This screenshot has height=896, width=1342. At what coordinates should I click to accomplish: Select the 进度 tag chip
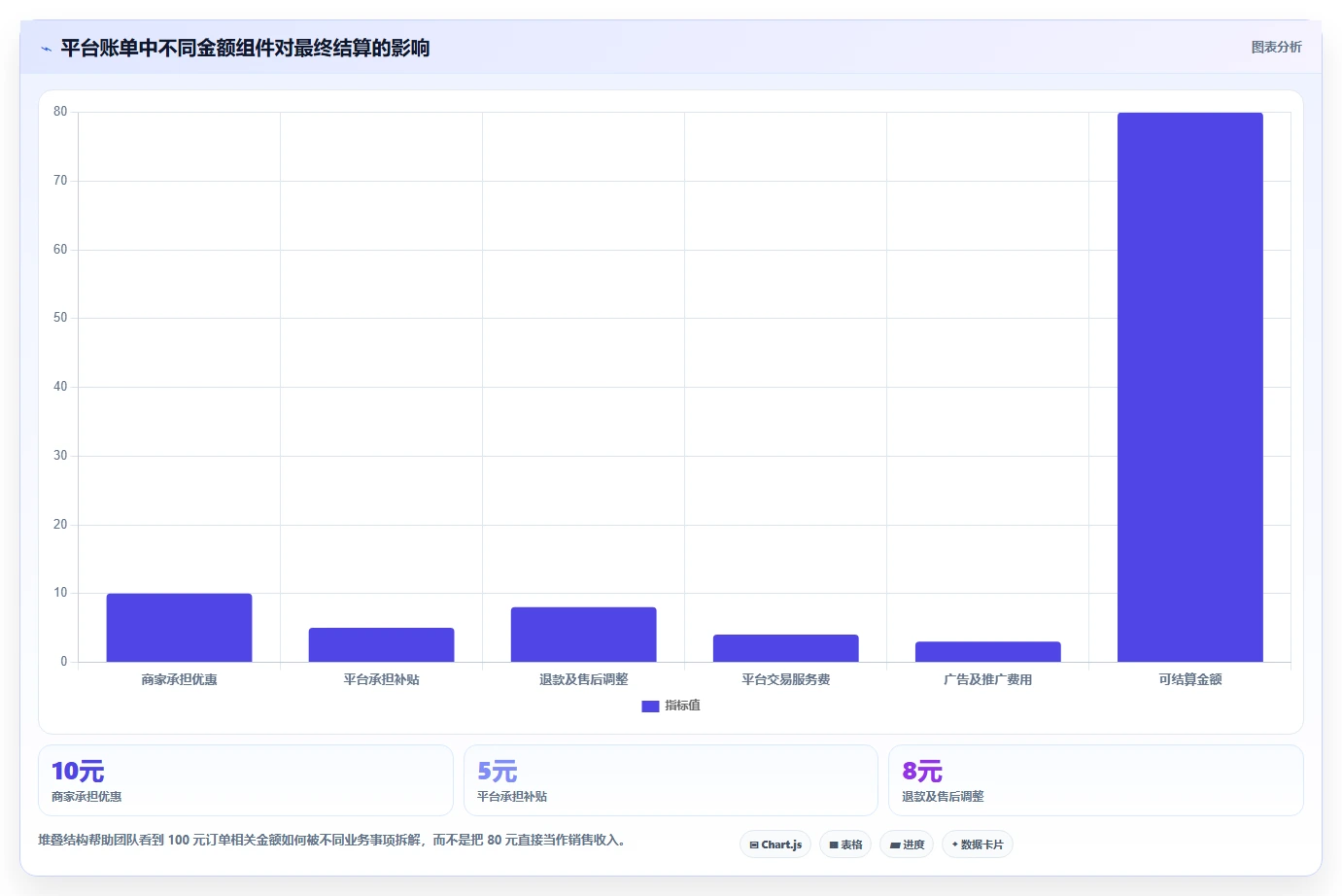907,844
